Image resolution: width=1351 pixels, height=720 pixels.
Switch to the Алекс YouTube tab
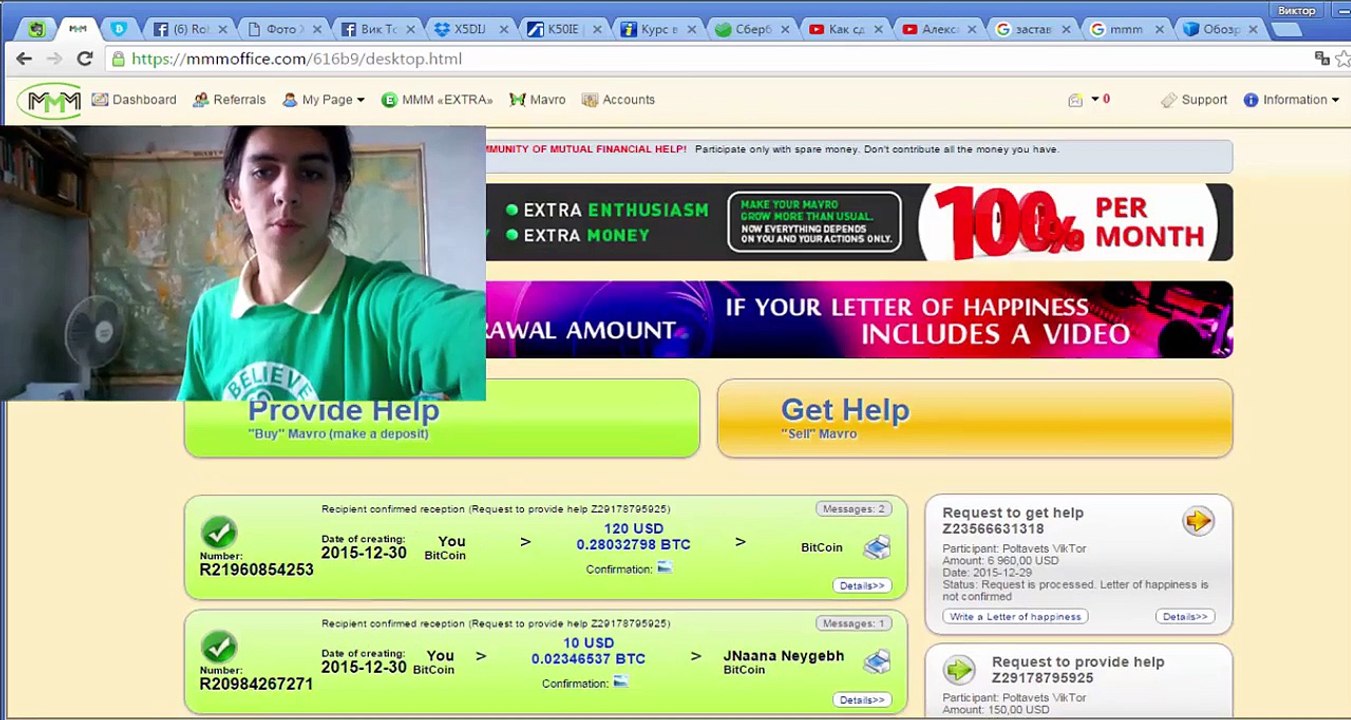click(x=939, y=29)
